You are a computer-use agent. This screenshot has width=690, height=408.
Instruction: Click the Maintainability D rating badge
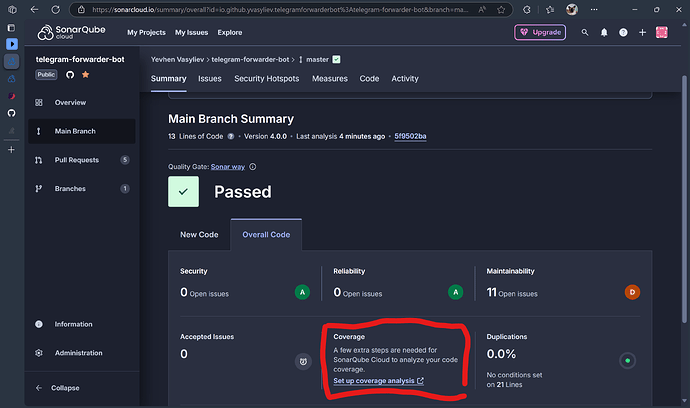[x=632, y=292]
